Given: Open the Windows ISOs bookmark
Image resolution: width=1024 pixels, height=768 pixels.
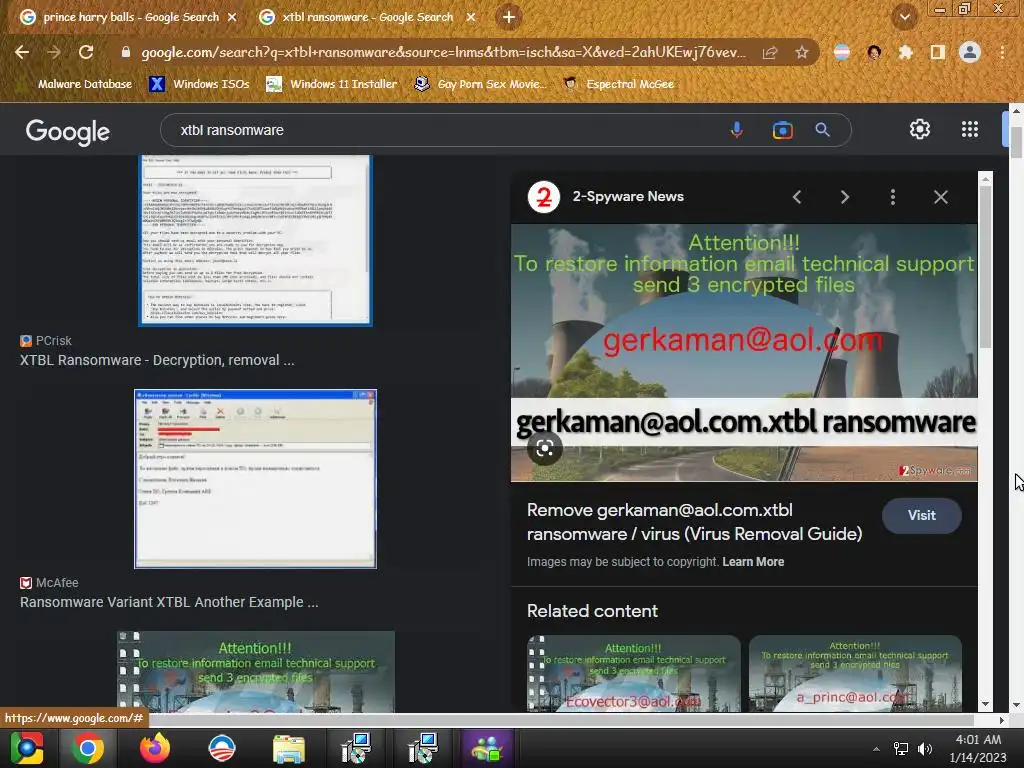Looking at the screenshot, I should click(199, 84).
